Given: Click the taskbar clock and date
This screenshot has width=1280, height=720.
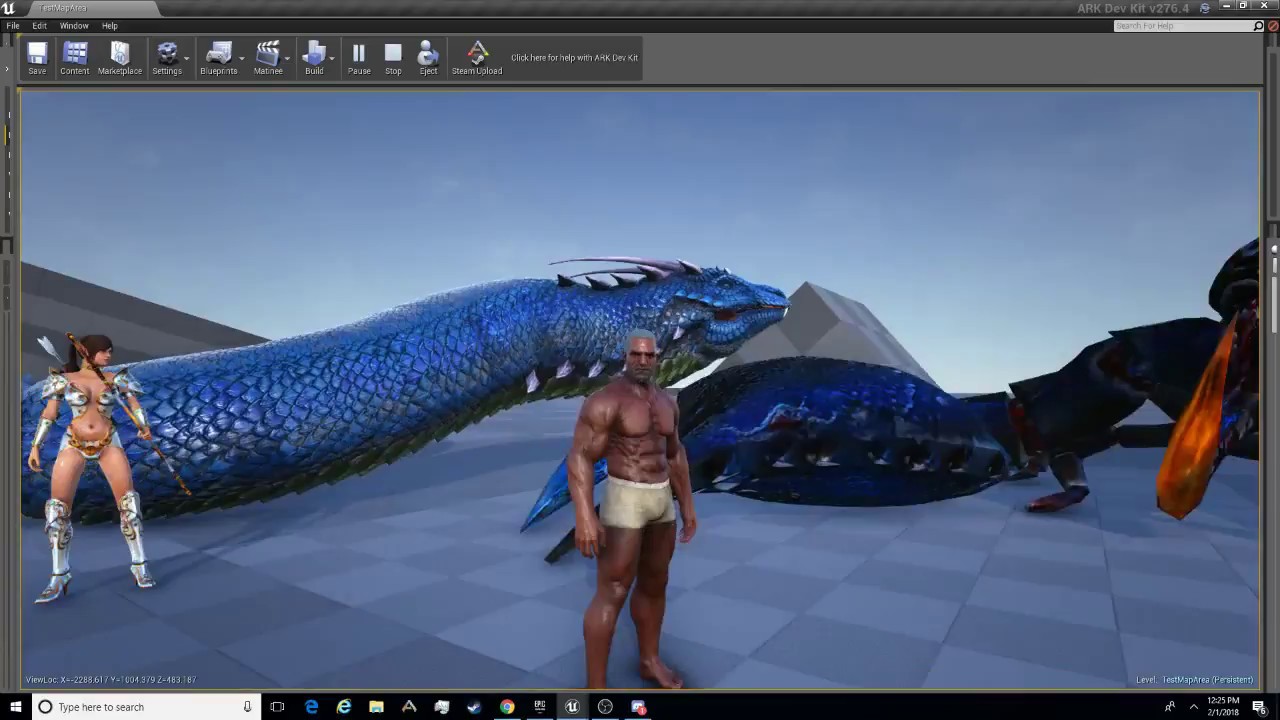Looking at the screenshot, I should click(1223, 707).
